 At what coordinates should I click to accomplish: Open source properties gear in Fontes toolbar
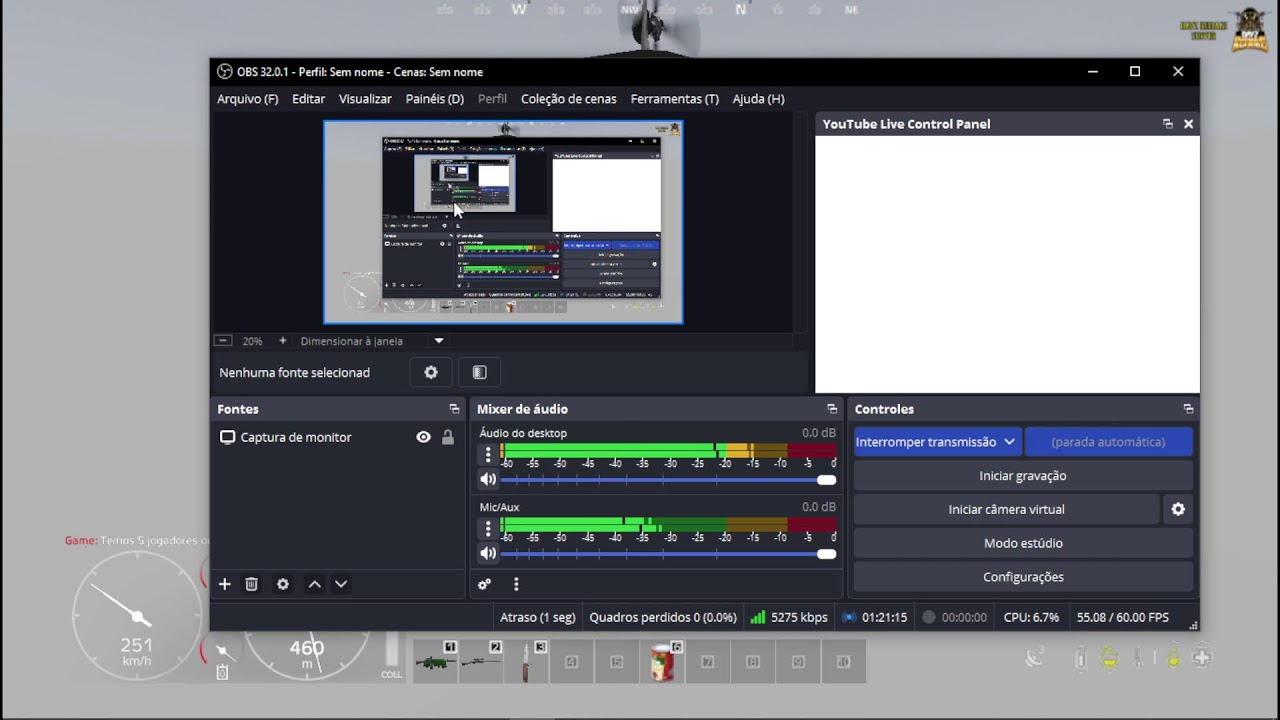click(283, 584)
